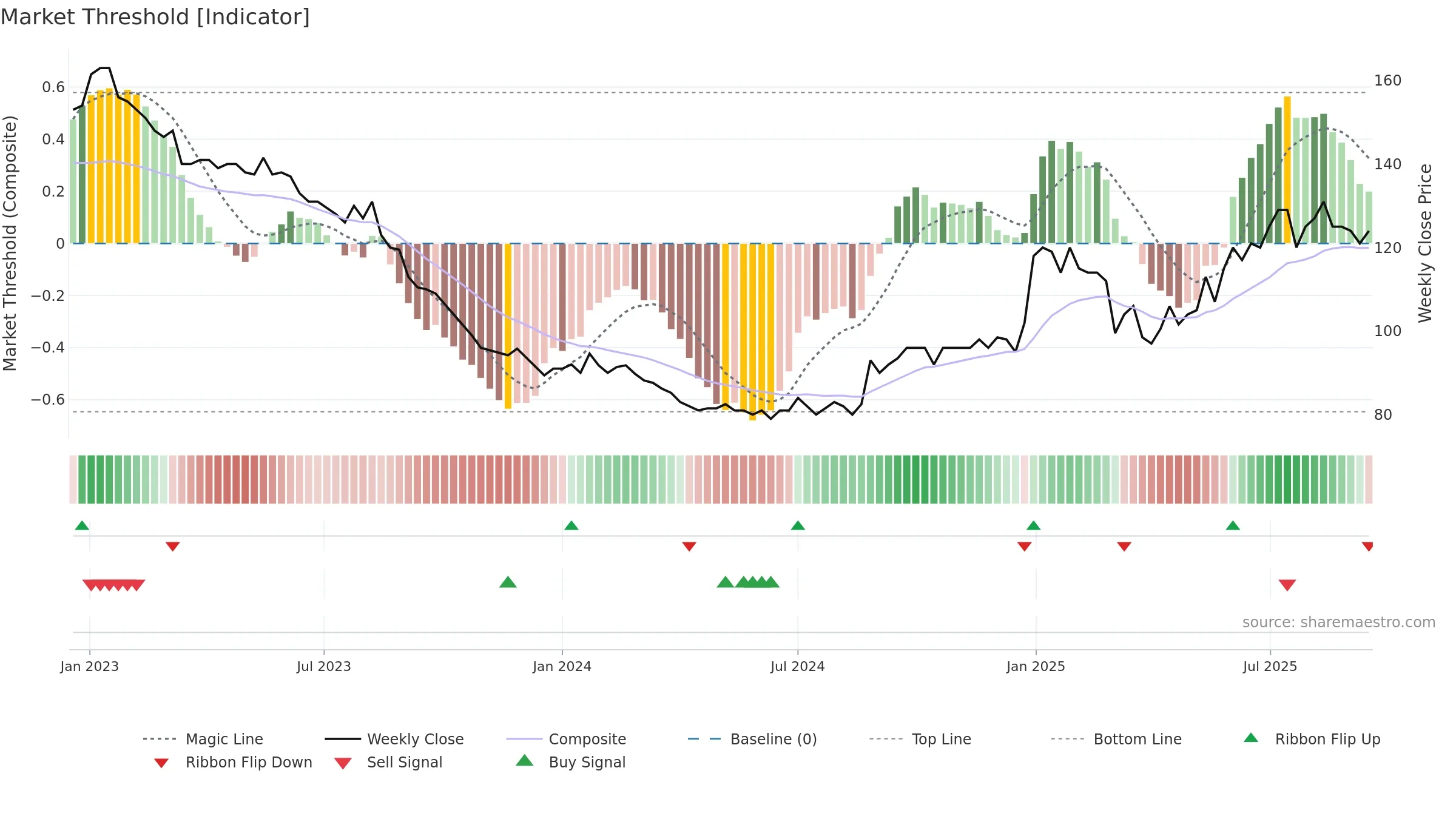The height and width of the screenshot is (819, 1456).
Task: Click the first sell signal triangle in Jan 2023
Action: (x=91, y=585)
